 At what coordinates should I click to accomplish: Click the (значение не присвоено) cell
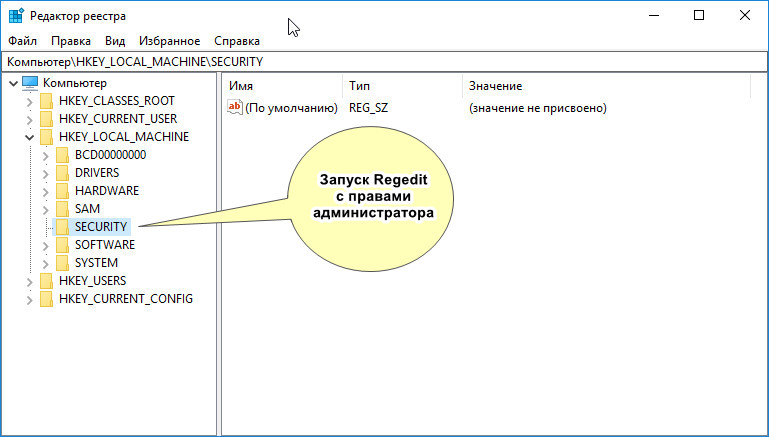click(538, 108)
